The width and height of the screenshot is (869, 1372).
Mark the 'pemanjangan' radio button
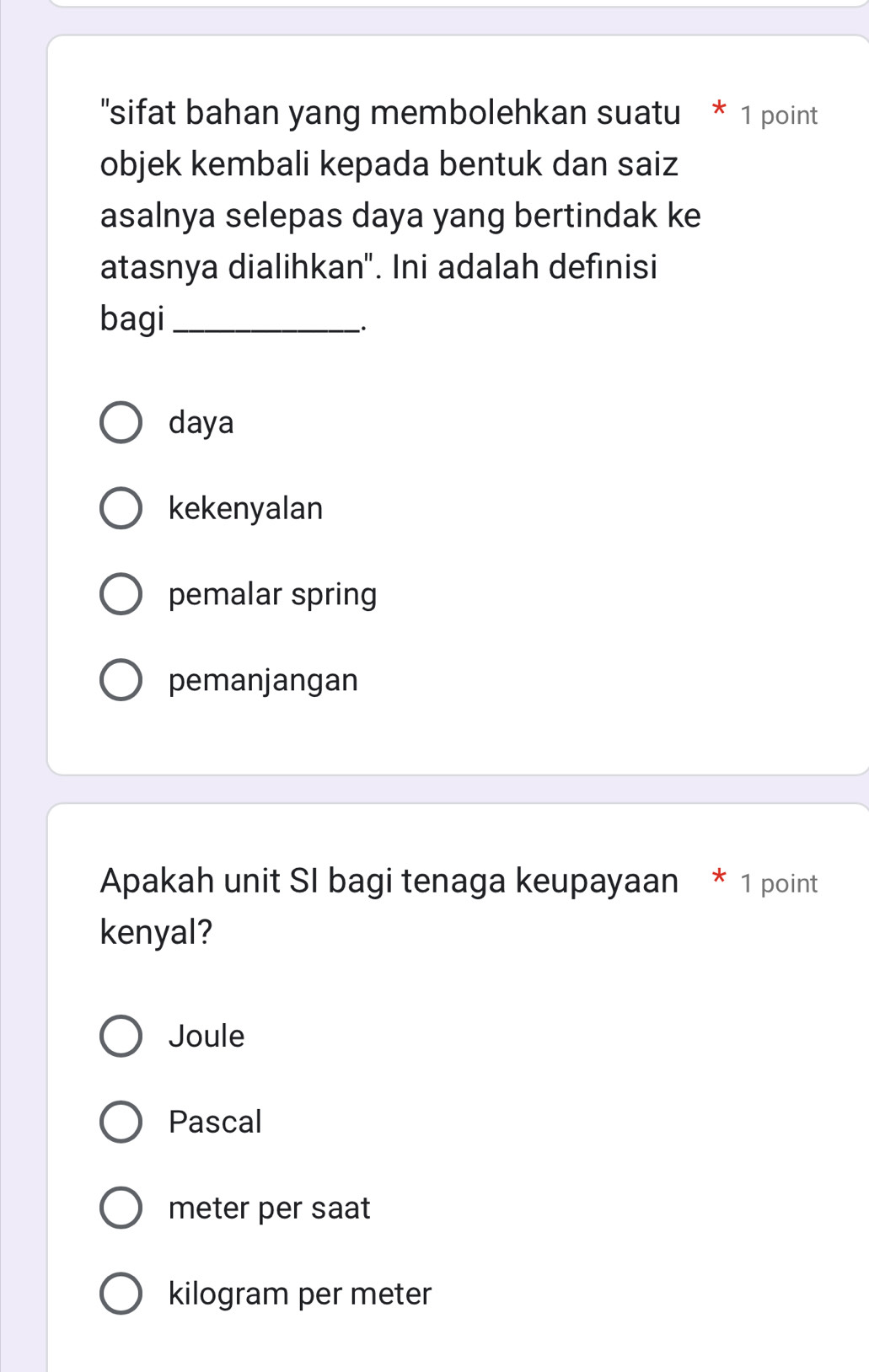(x=121, y=680)
